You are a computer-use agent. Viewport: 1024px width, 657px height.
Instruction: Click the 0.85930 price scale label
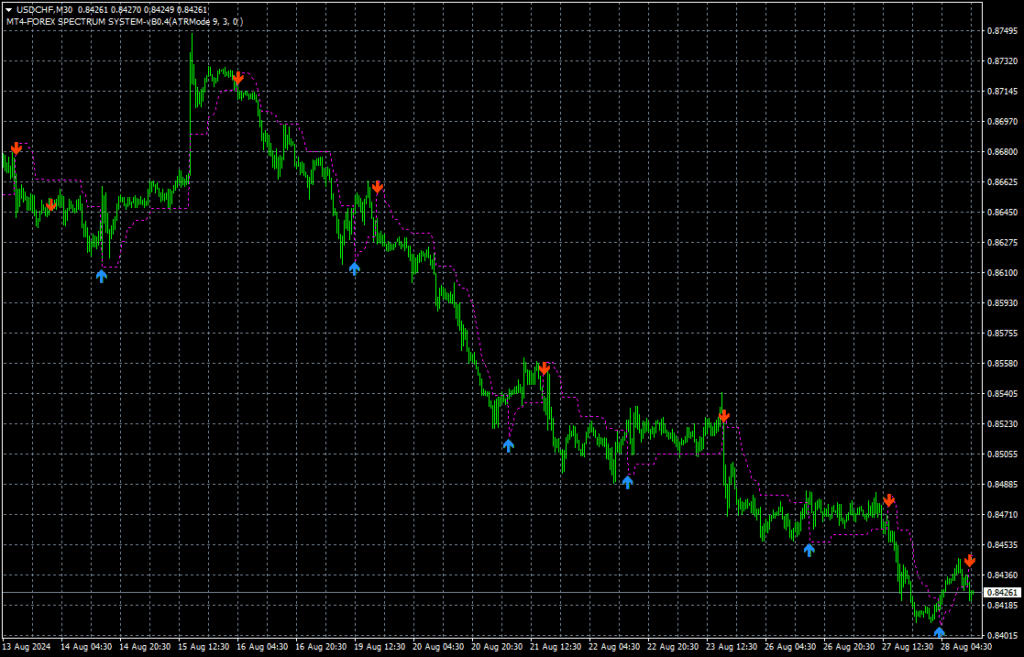tap(1000, 303)
